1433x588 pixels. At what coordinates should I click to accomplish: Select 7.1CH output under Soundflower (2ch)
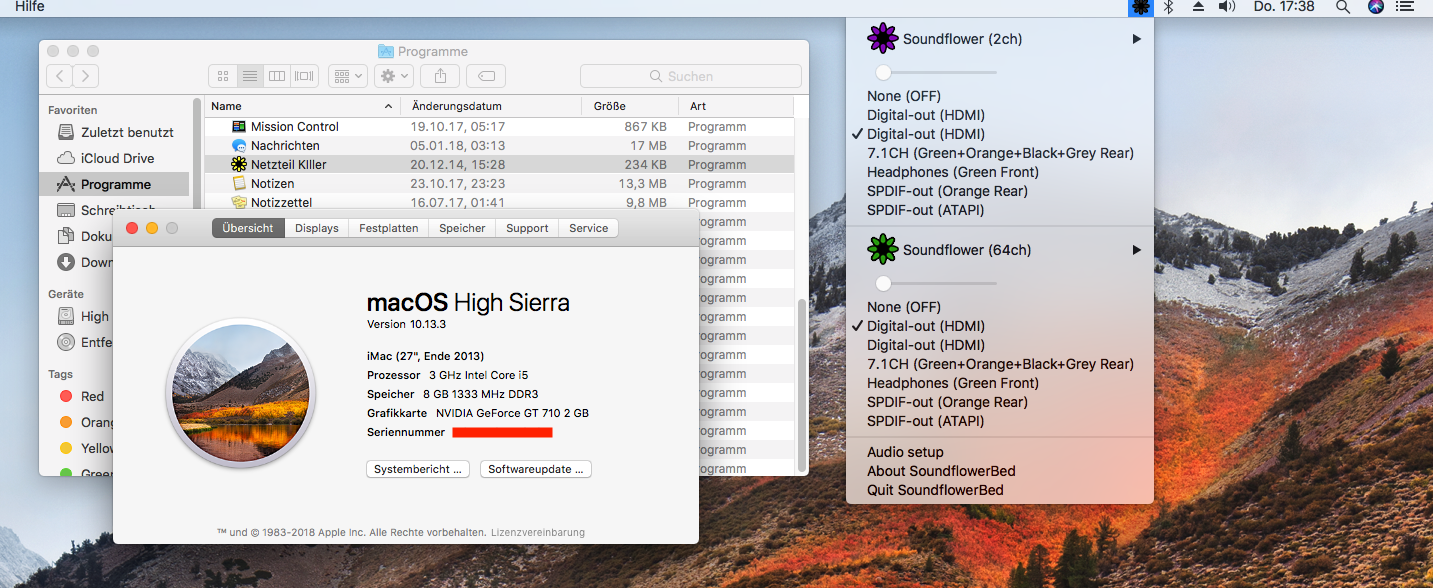click(x=1000, y=153)
